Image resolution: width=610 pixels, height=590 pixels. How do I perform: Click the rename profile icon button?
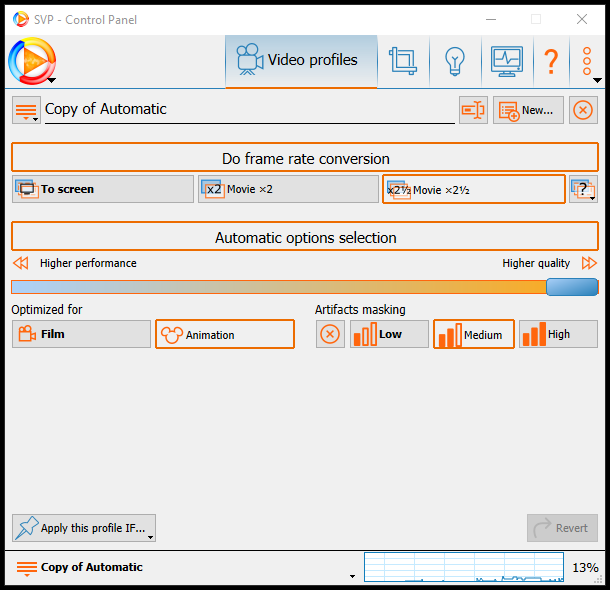tap(473, 110)
